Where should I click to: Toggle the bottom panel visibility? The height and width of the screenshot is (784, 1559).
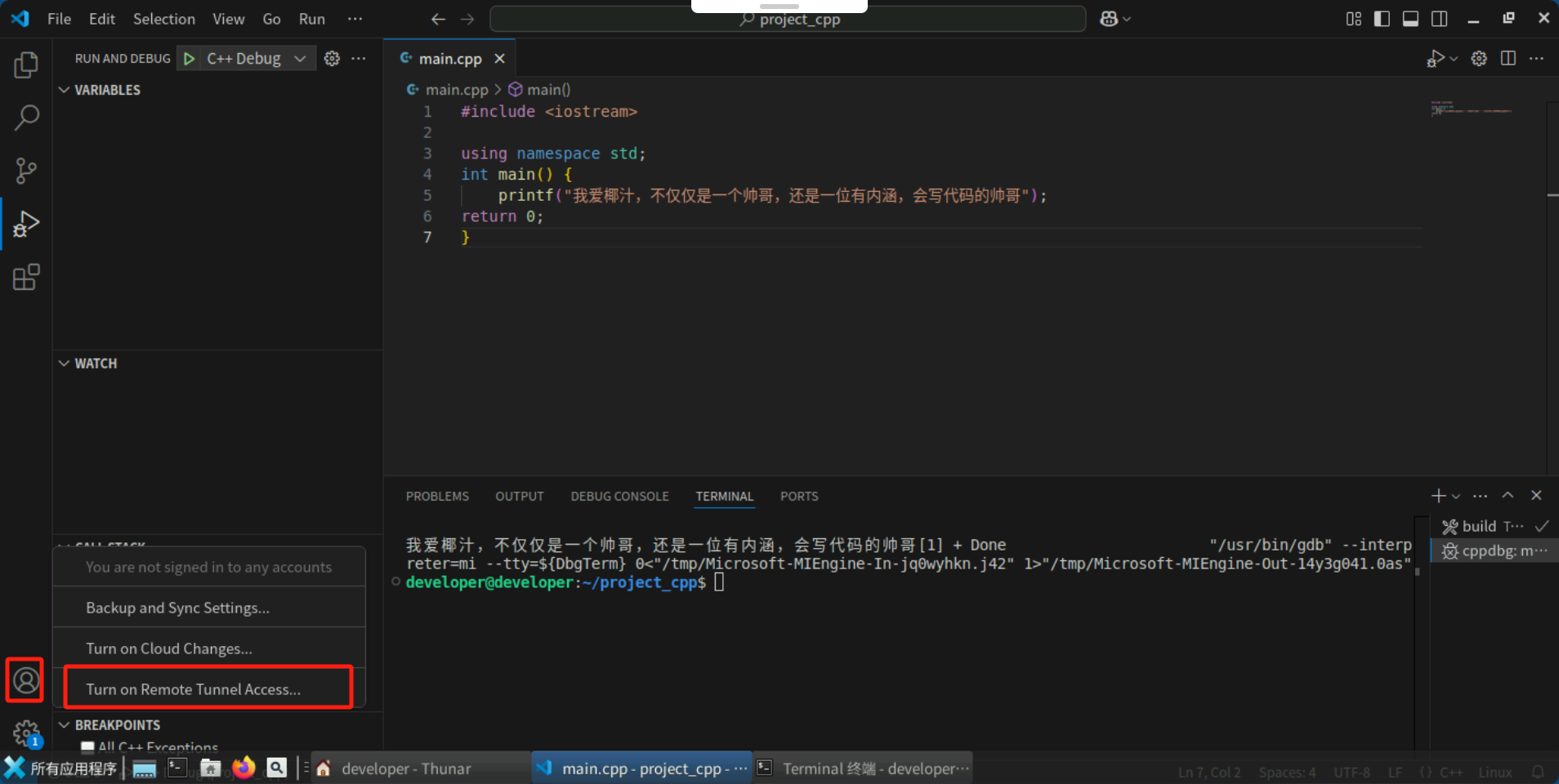(1410, 18)
